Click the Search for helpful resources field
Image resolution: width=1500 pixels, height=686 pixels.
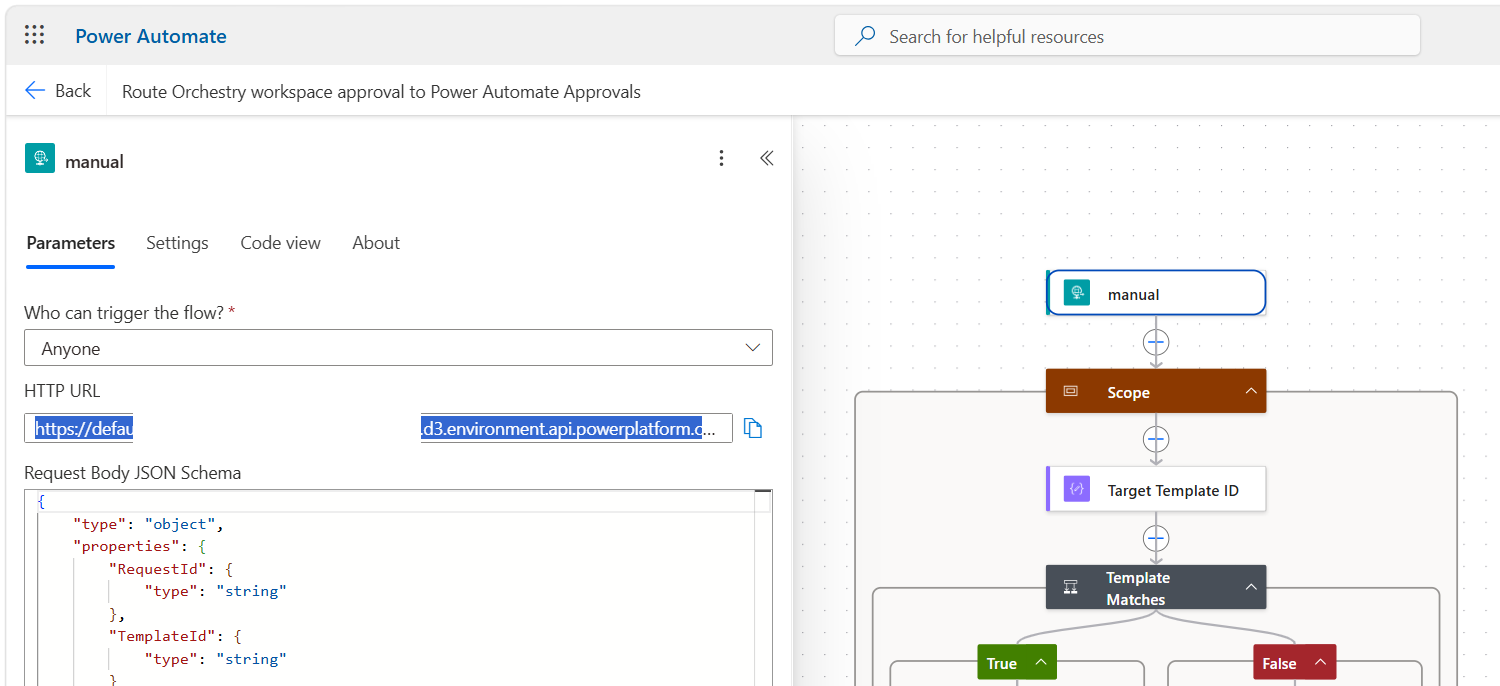[x=1127, y=36]
